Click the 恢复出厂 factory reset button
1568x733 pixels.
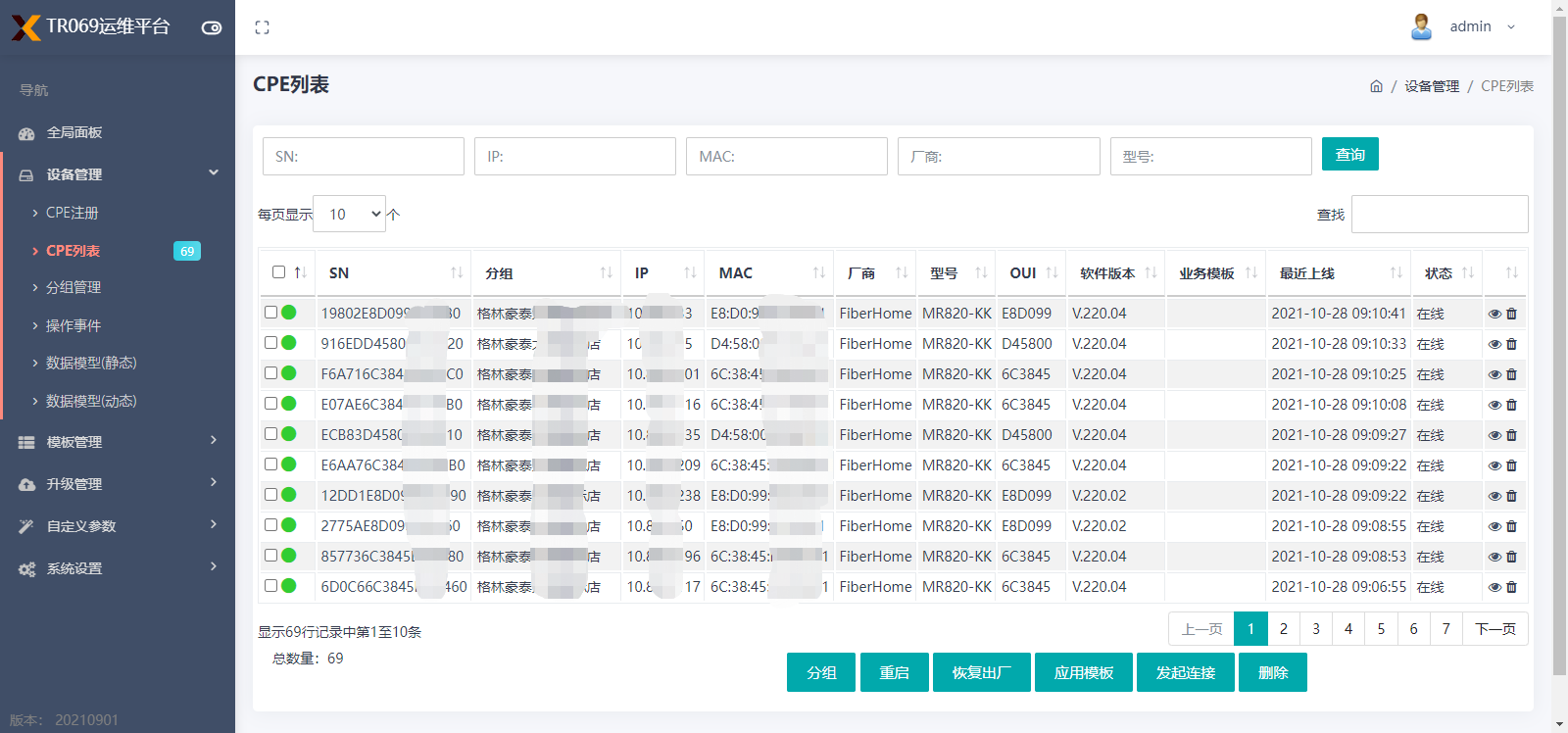[x=982, y=672]
